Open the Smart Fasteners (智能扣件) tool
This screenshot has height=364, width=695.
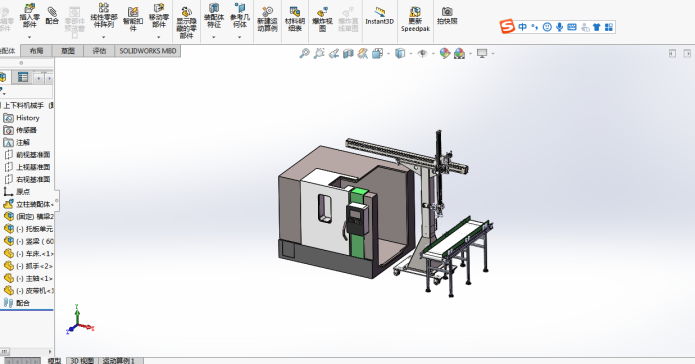tap(133, 19)
